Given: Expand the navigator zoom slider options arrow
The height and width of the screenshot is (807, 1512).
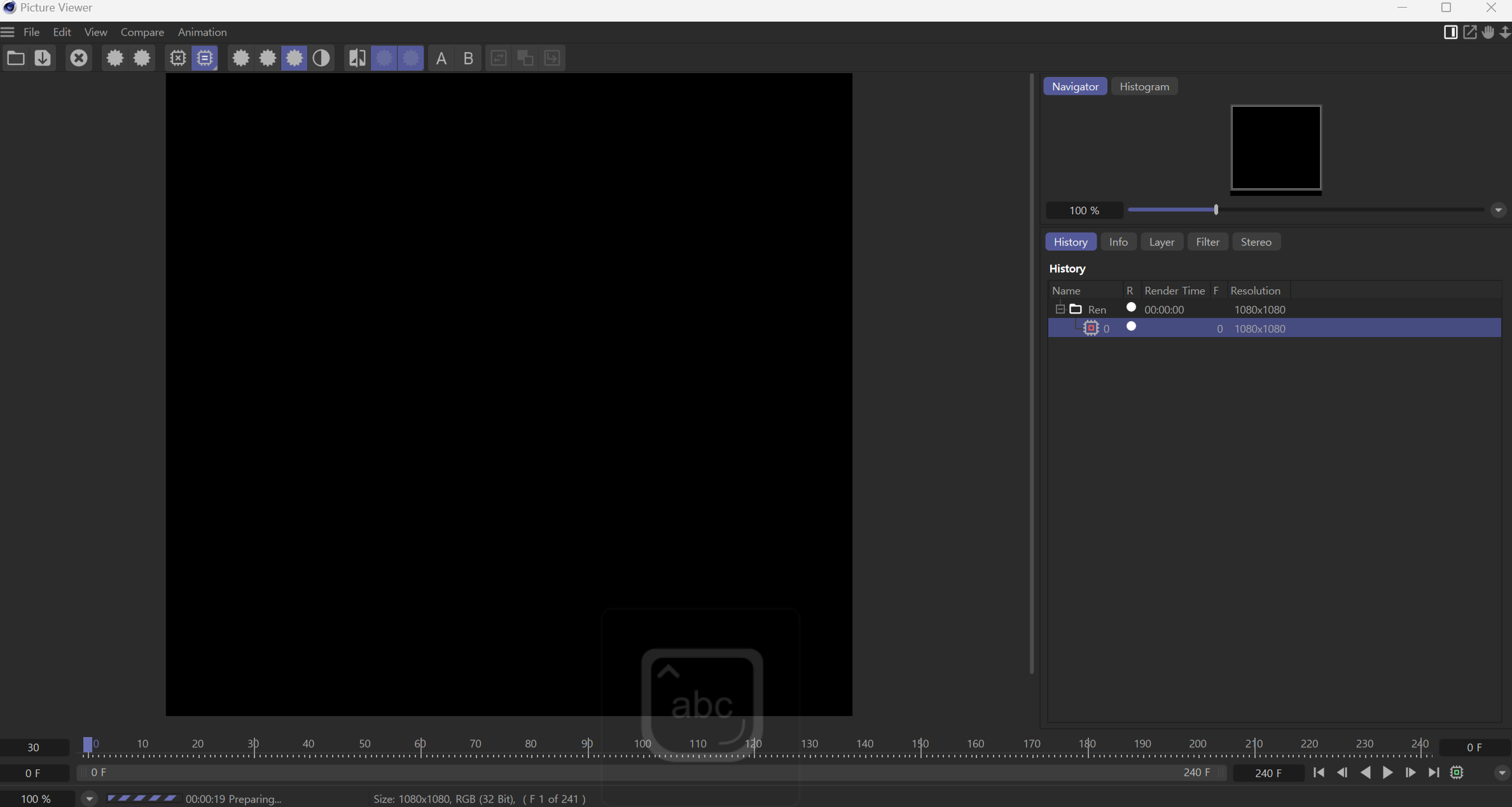Looking at the screenshot, I should click(1498, 210).
